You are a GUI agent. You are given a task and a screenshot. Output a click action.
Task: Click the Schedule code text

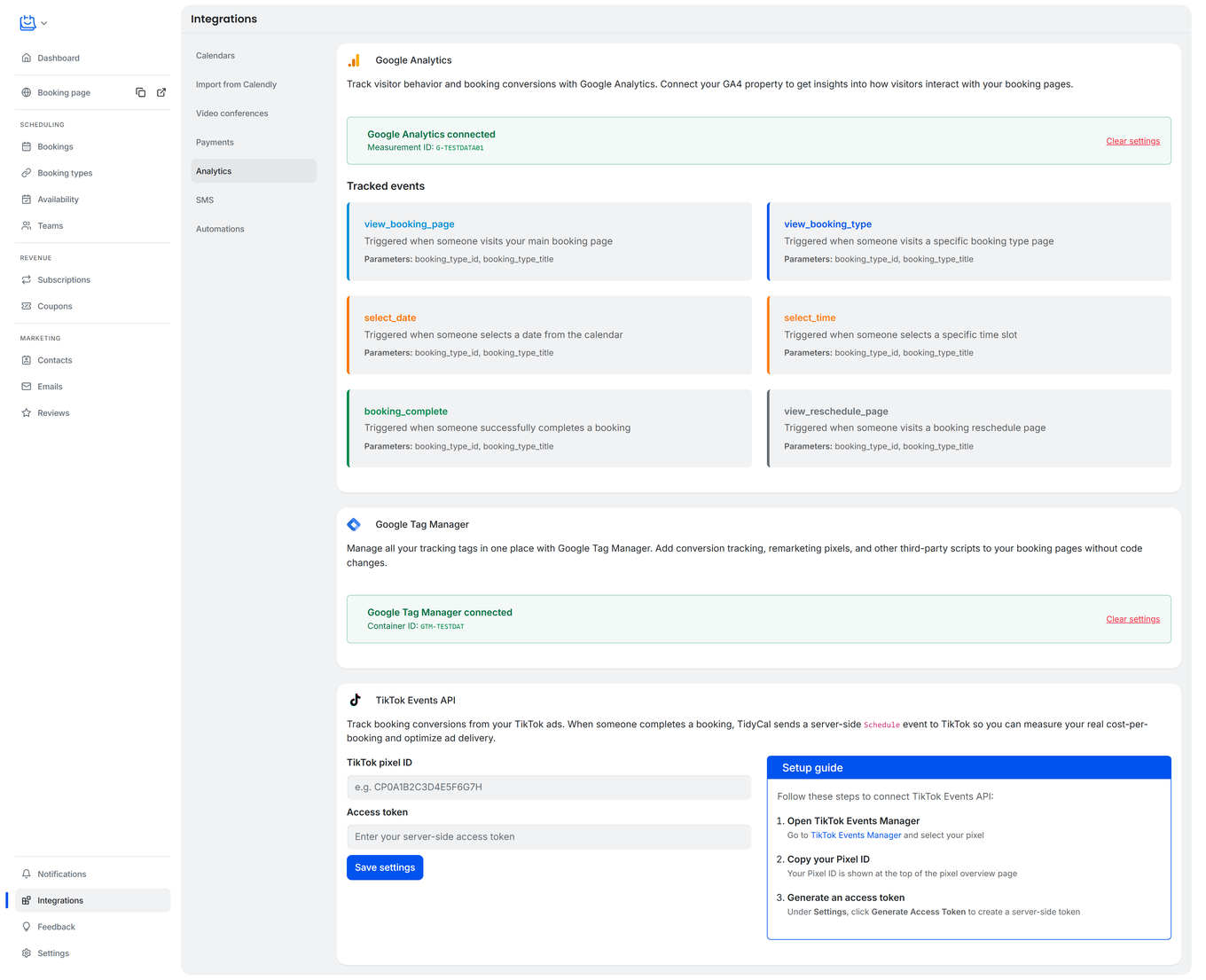pos(882,725)
